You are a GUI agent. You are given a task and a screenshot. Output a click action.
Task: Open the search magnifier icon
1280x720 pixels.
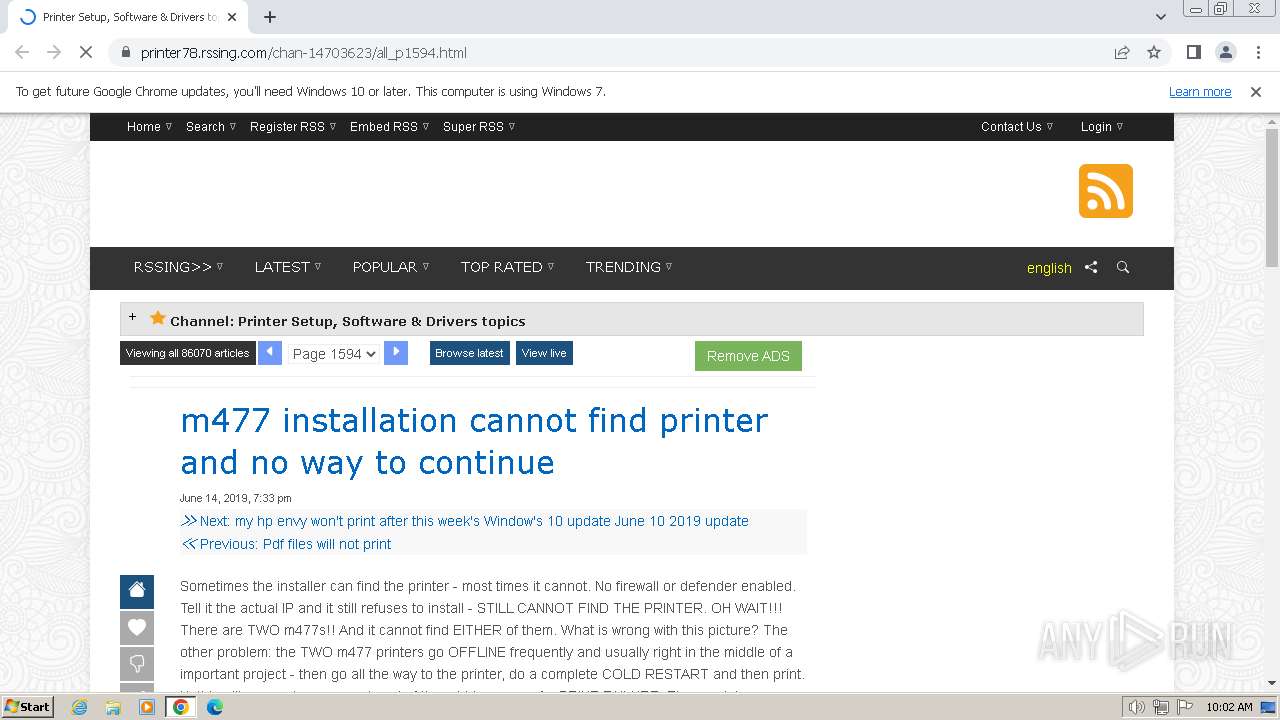(1123, 267)
